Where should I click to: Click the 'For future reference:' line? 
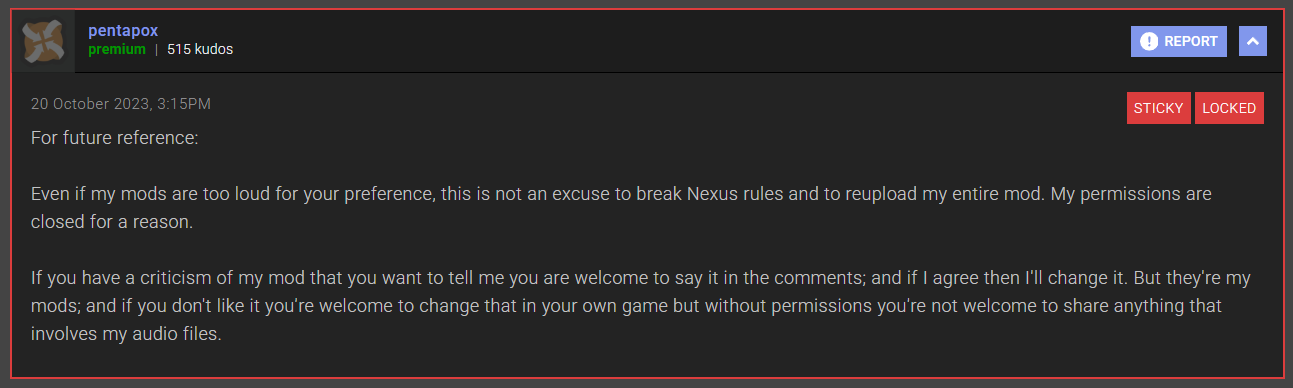pyautogui.click(x=115, y=138)
